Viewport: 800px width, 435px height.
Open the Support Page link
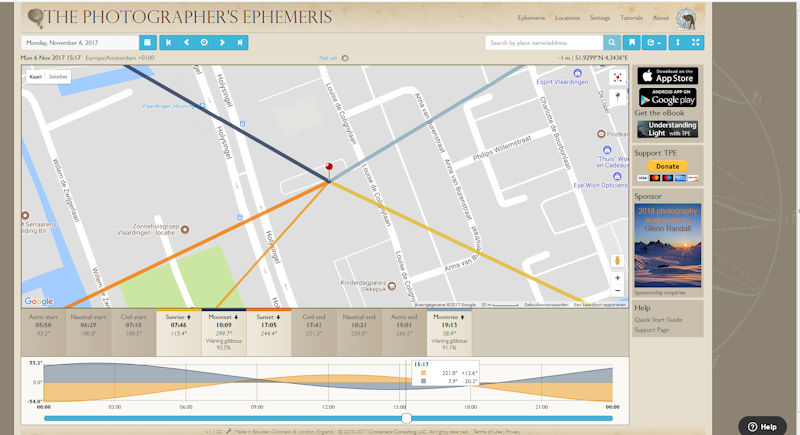point(652,330)
